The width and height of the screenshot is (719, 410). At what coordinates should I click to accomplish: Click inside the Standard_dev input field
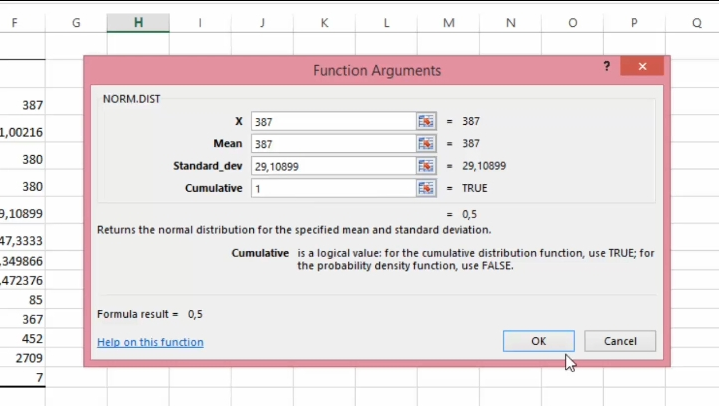(333, 166)
